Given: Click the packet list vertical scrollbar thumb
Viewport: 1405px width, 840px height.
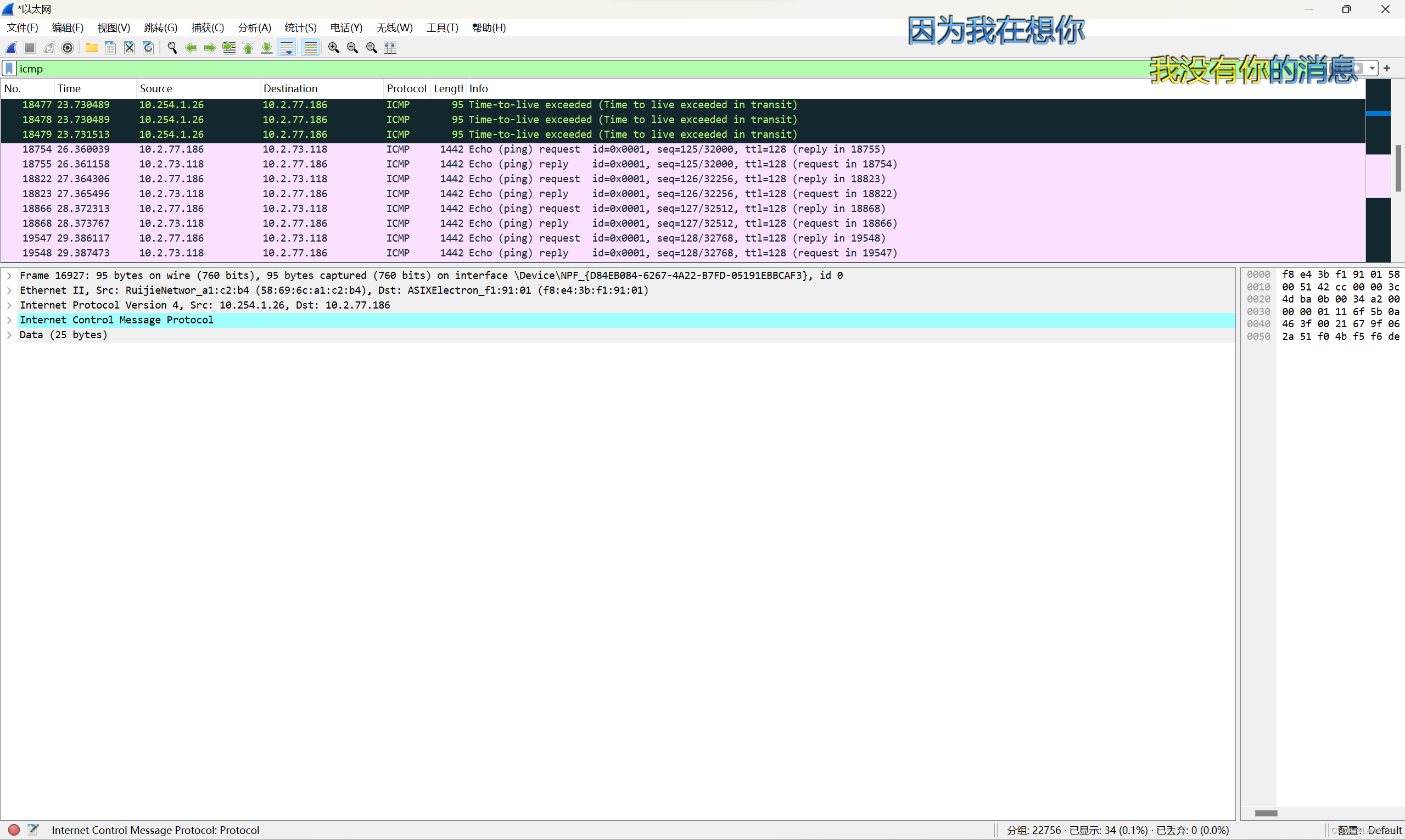Looking at the screenshot, I should (x=1398, y=168).
